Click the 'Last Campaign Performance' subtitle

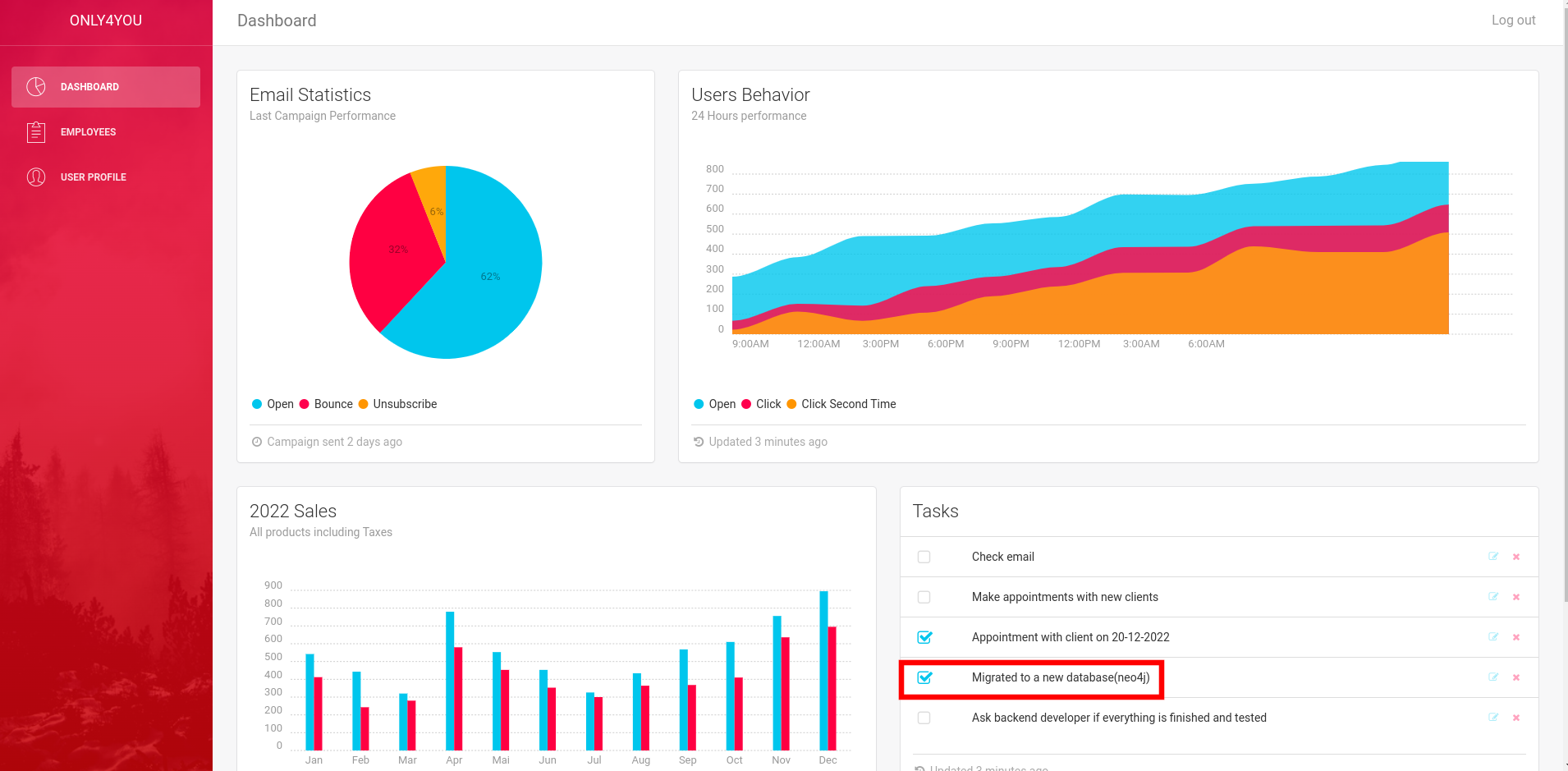coord(323,116)
